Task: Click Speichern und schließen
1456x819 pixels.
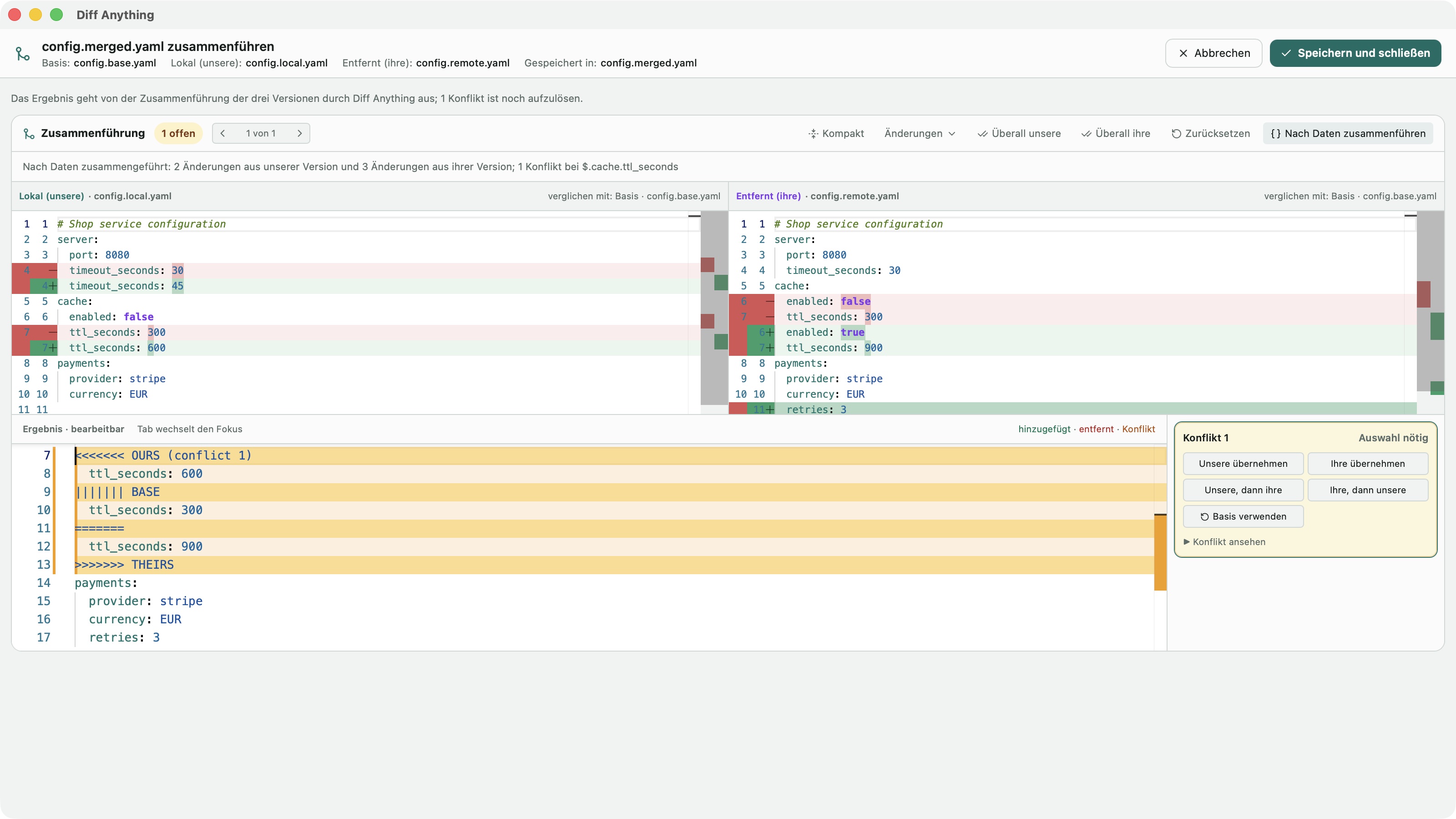Action: [1355, 53]
